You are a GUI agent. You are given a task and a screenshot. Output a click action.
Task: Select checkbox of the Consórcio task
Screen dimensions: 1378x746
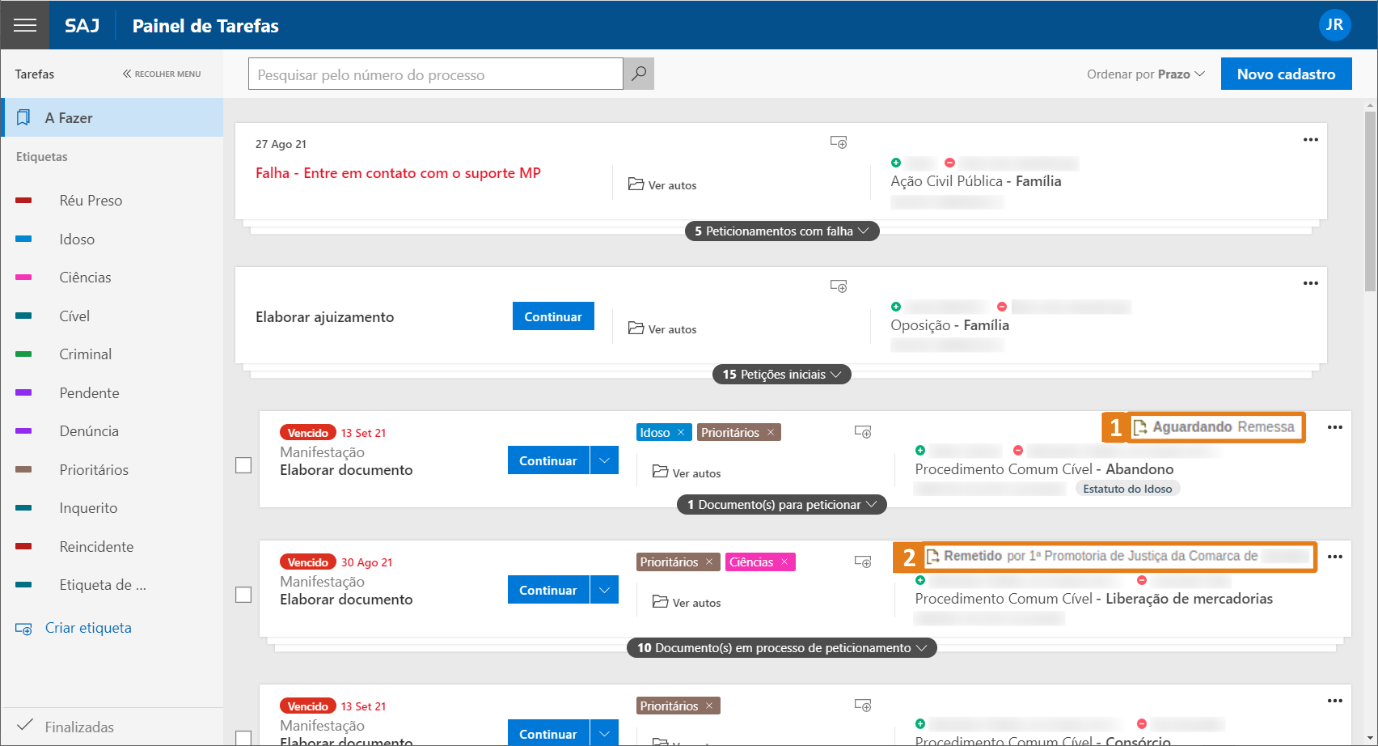(243, 738)
